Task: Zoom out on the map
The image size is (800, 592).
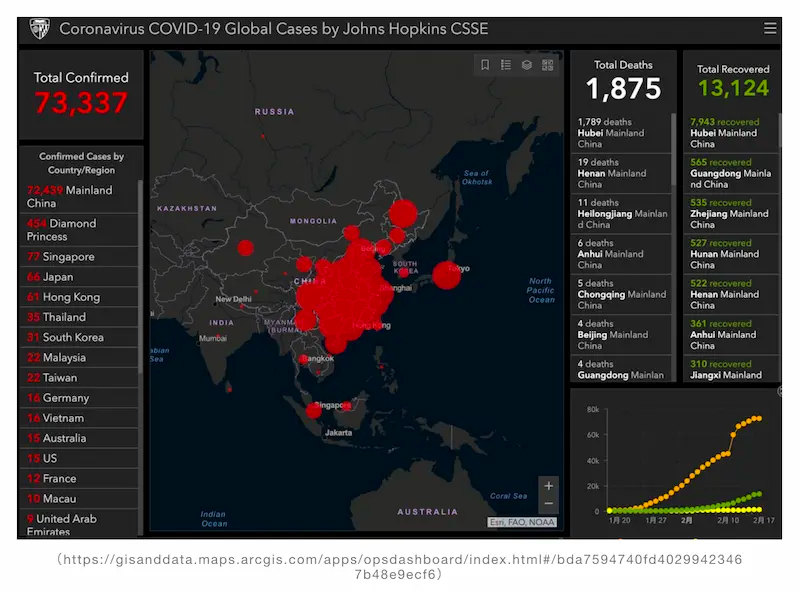Action: (x=548, y=504)
